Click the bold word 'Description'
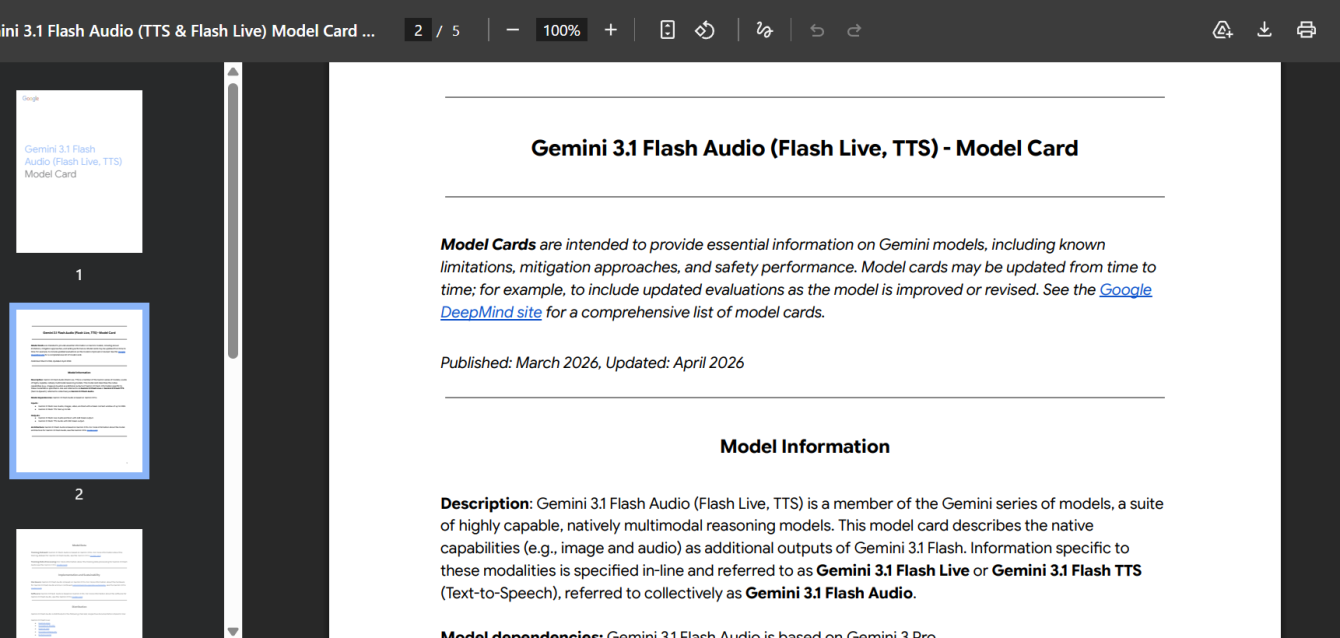 point(484,503)
